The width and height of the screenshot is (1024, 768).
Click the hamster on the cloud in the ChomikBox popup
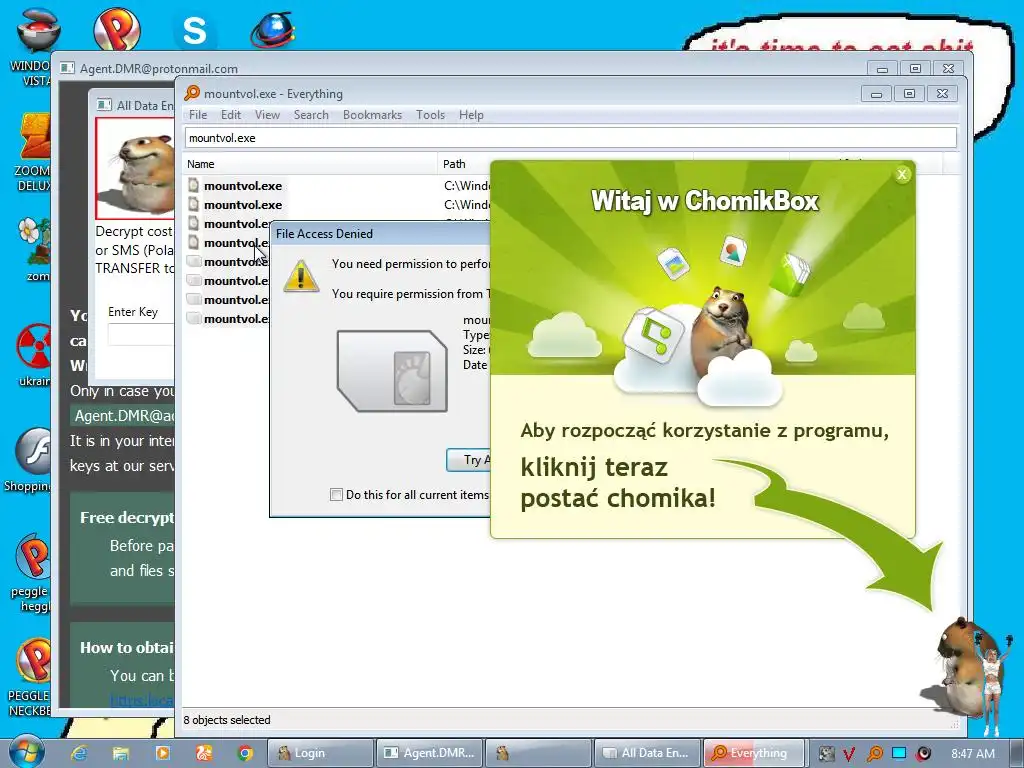pyautogui.click(x=724, y=330)
